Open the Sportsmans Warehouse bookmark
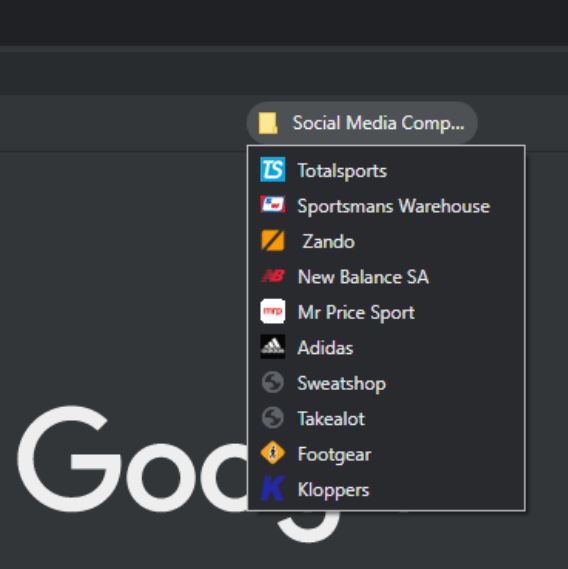 [386, 206]
